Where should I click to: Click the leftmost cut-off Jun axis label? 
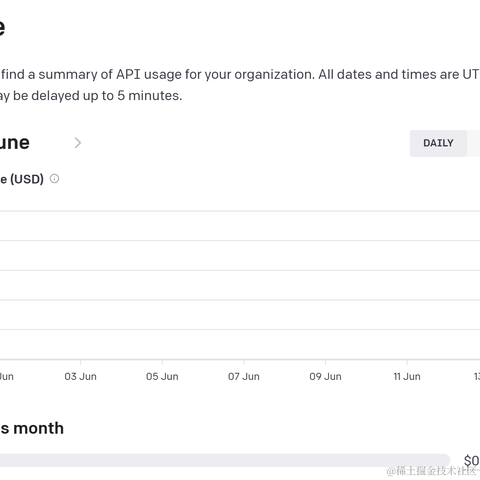(x=7, y=377)
